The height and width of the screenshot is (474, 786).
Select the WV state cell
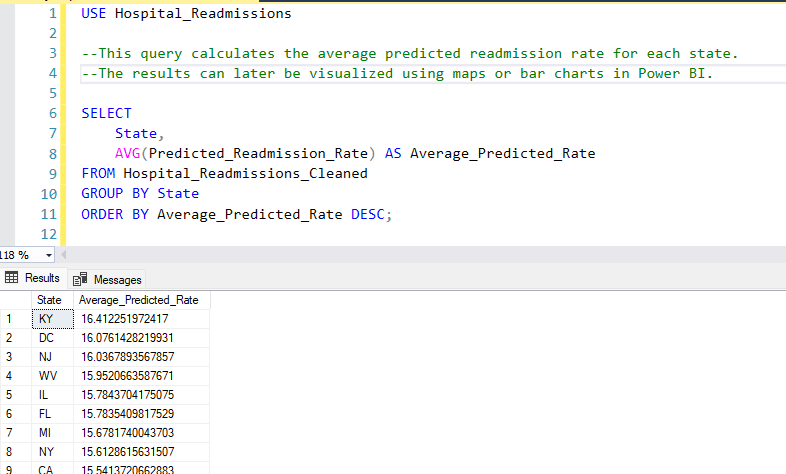tap(53, 376)
